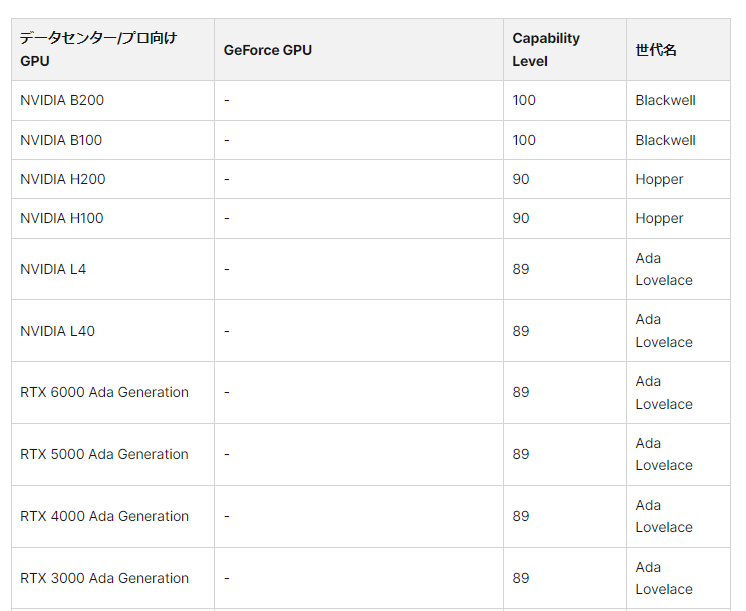This screenshot has height=611, width=746.
Task: Click 'Ada Lovelace' in the RTX 6000 row
Action: click(664, 393)
